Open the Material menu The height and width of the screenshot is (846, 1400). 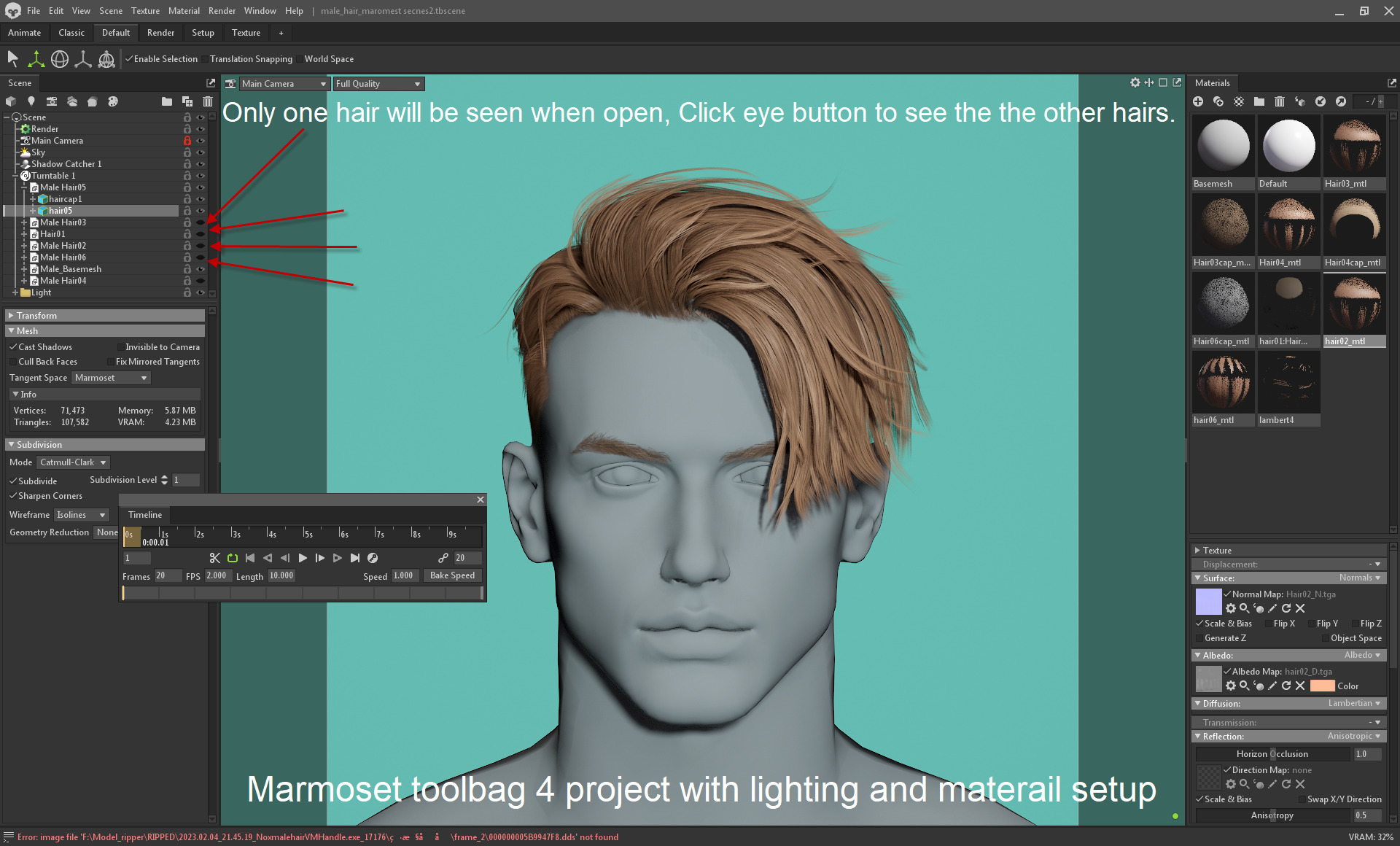(x=184, y=11)
